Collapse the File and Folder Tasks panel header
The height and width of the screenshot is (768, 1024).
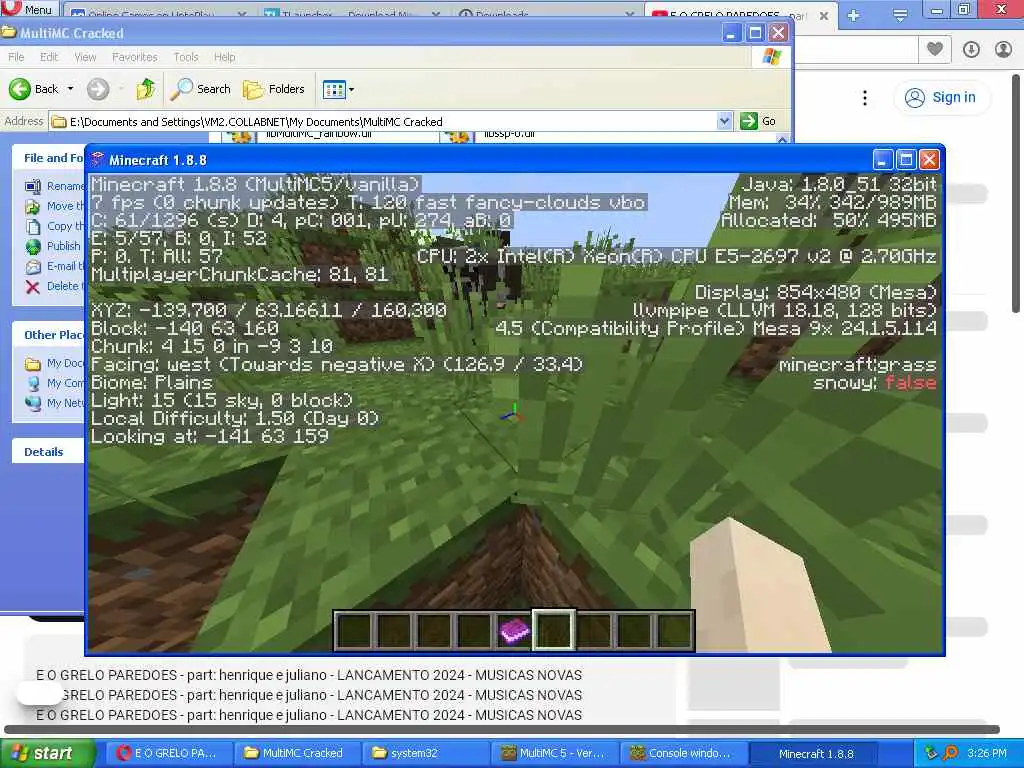(49, 158)
